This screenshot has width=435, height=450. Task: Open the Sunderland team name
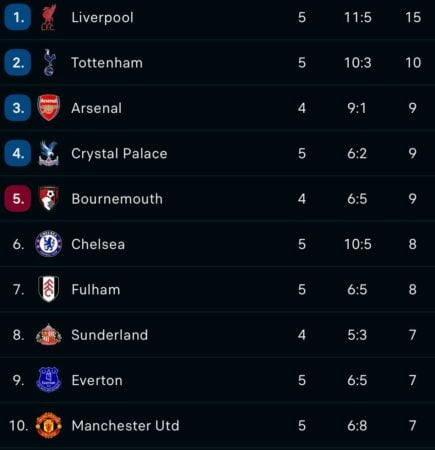[110, 335]
